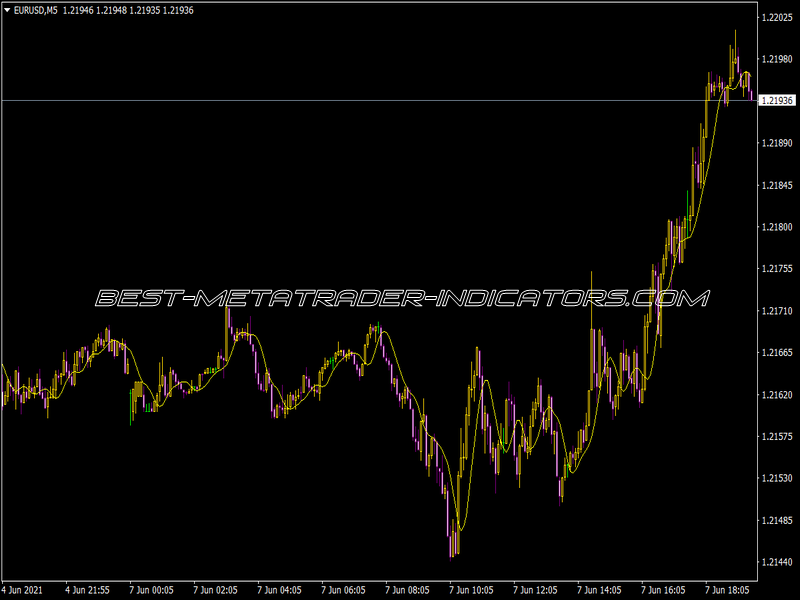Click the 4 Jun 2021 time label
The height and width of the screenshot is (600, 800).
(22, 590)
